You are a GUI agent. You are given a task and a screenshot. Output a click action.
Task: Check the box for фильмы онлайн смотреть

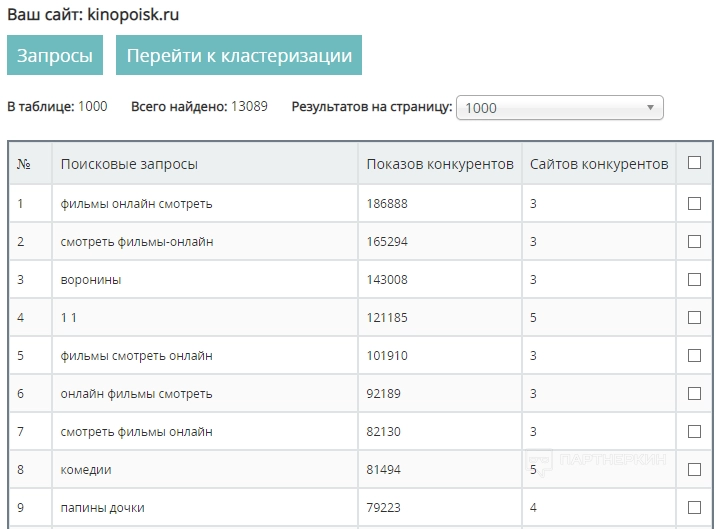pos(694,204)
